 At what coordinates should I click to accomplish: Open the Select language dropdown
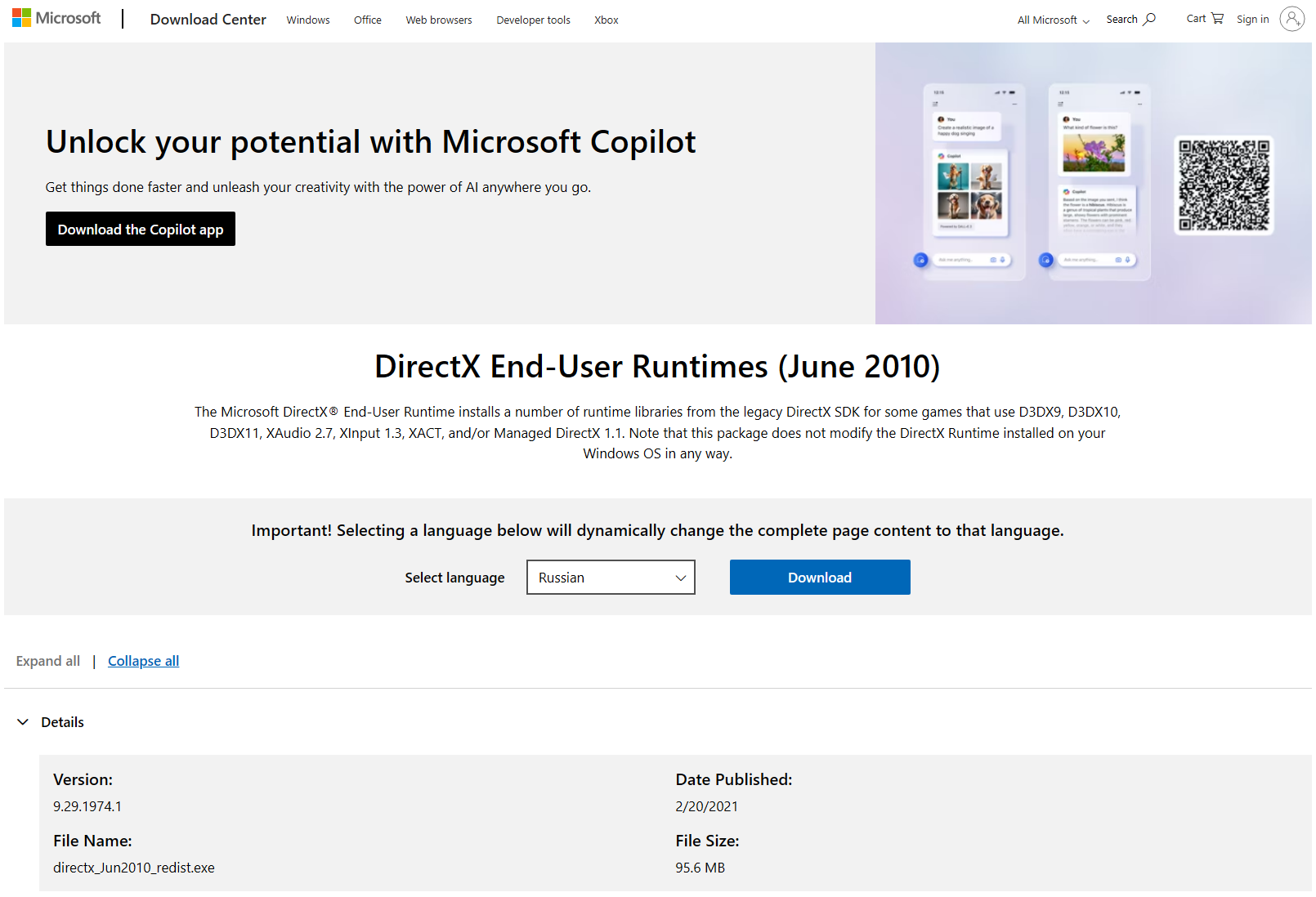pos(611,577)
